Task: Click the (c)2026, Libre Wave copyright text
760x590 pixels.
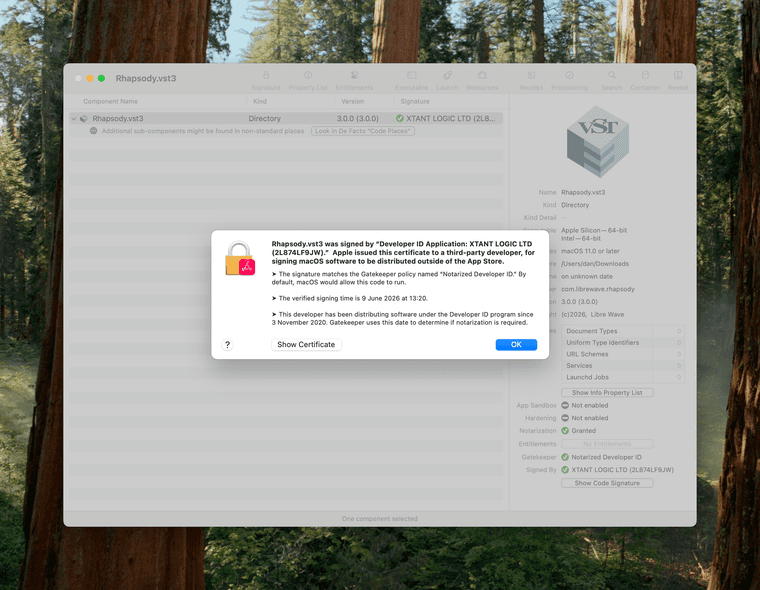Action: (592, 314)
